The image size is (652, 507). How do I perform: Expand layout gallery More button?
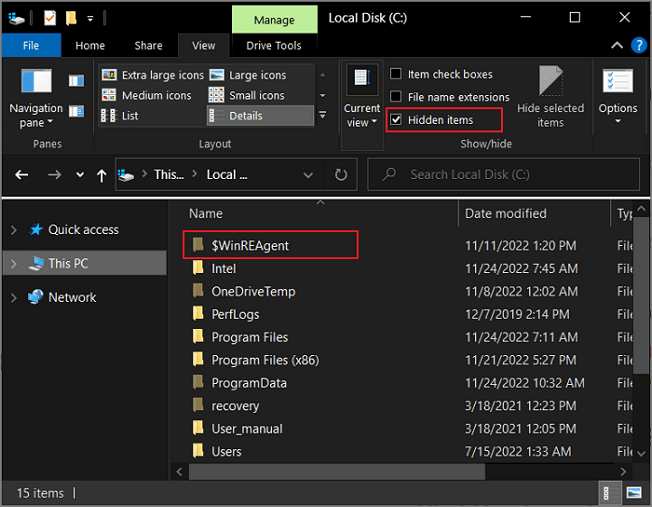(x=323, y=114)
